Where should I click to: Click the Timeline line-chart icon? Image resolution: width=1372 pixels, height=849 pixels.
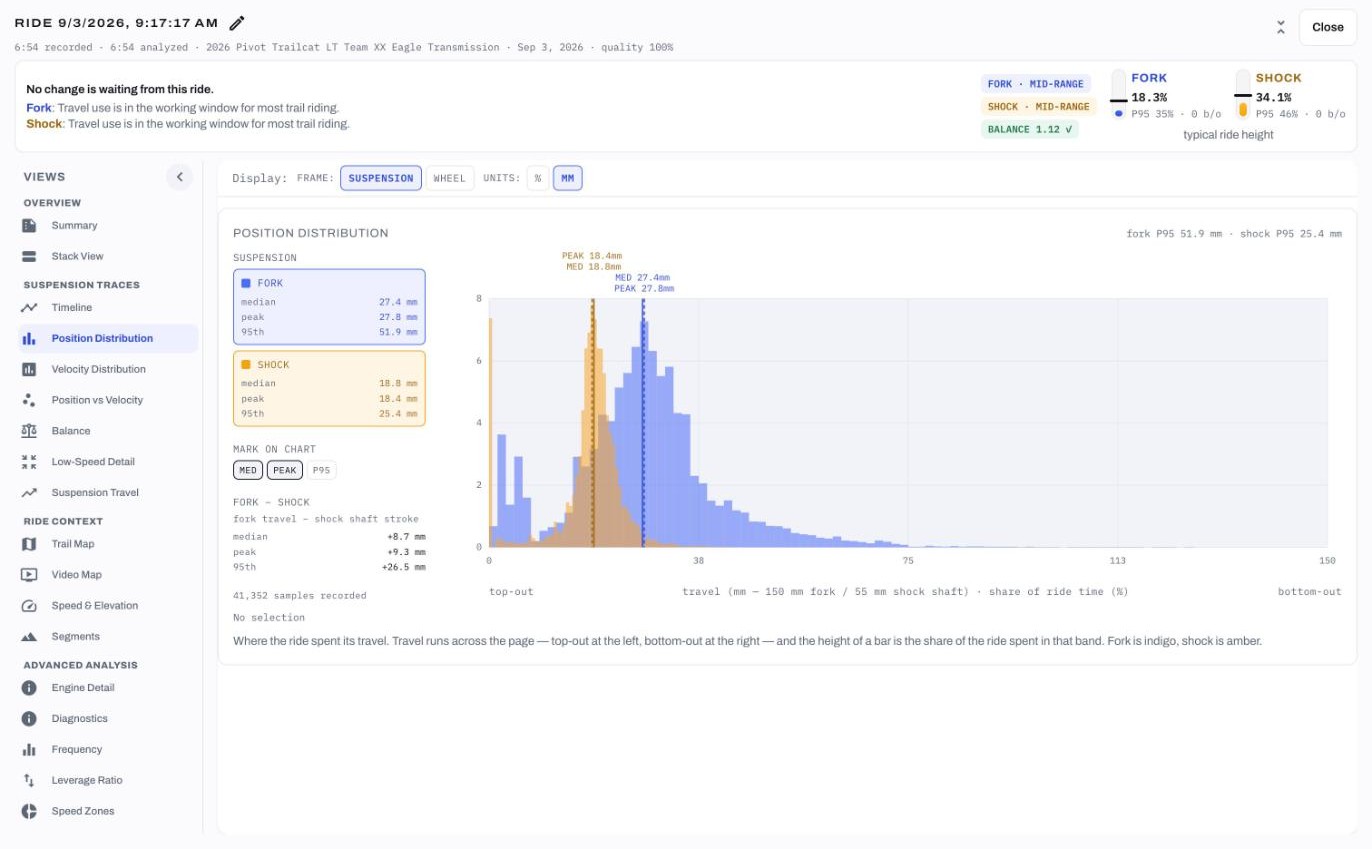pos(29,308)
